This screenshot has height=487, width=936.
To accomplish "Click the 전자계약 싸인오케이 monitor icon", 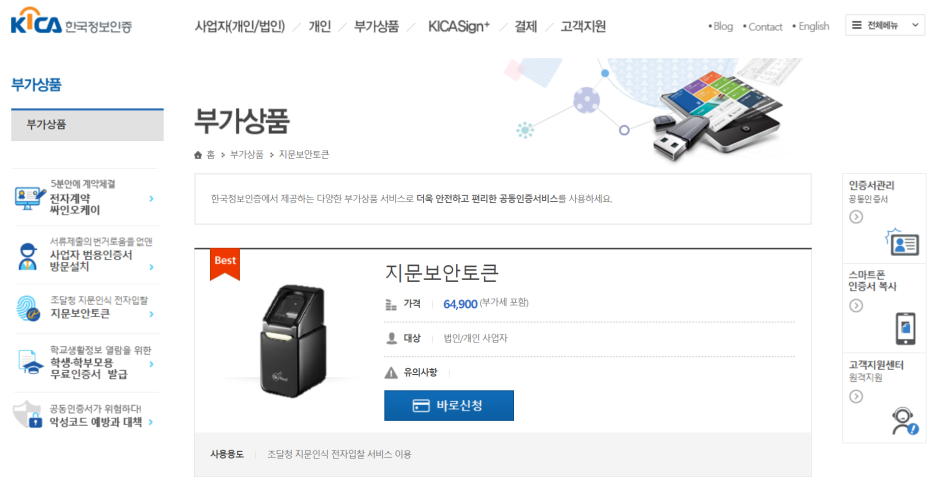I will click(29, 198).
